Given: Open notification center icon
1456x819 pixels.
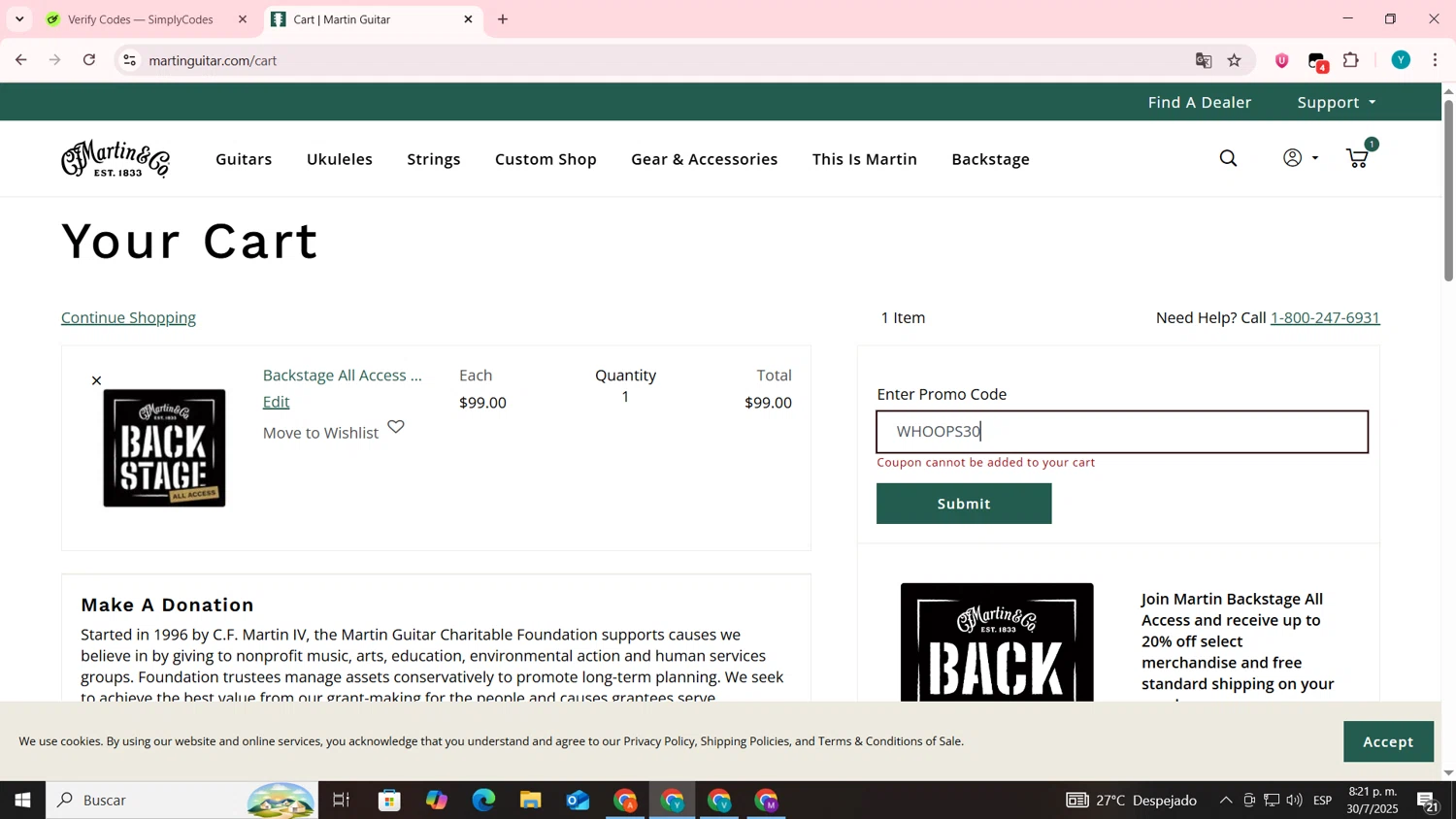Looking at the screenshot, I should pos(1428,802).
